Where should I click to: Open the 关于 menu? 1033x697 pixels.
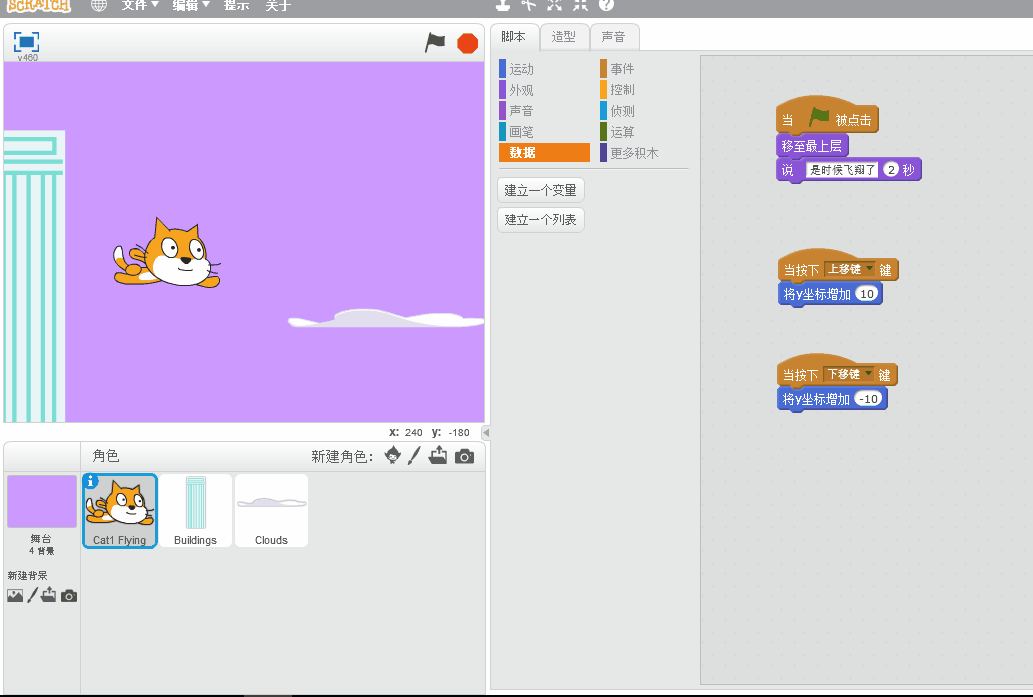pyautogui.click(x=278, y=5)
